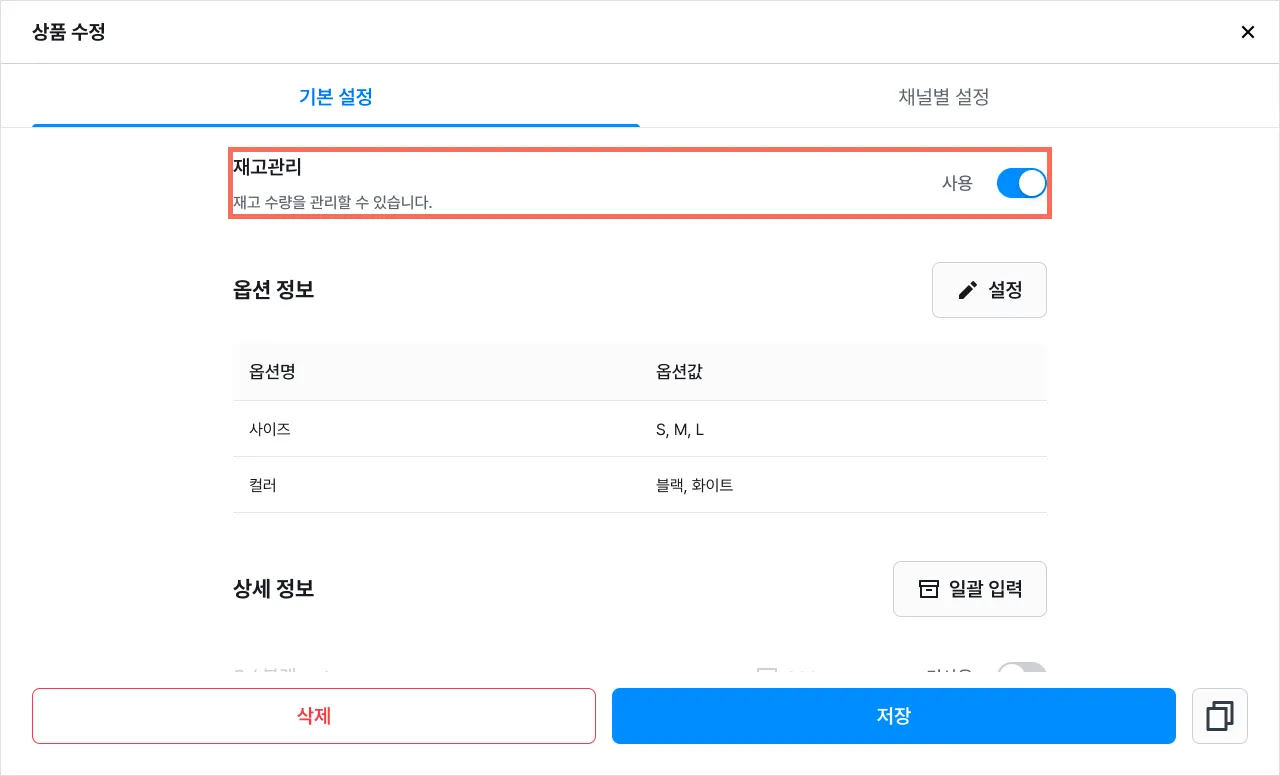The image size is (1280, 776).
Task: Click the 옵션값 column header
Action: tap(679, 372)
